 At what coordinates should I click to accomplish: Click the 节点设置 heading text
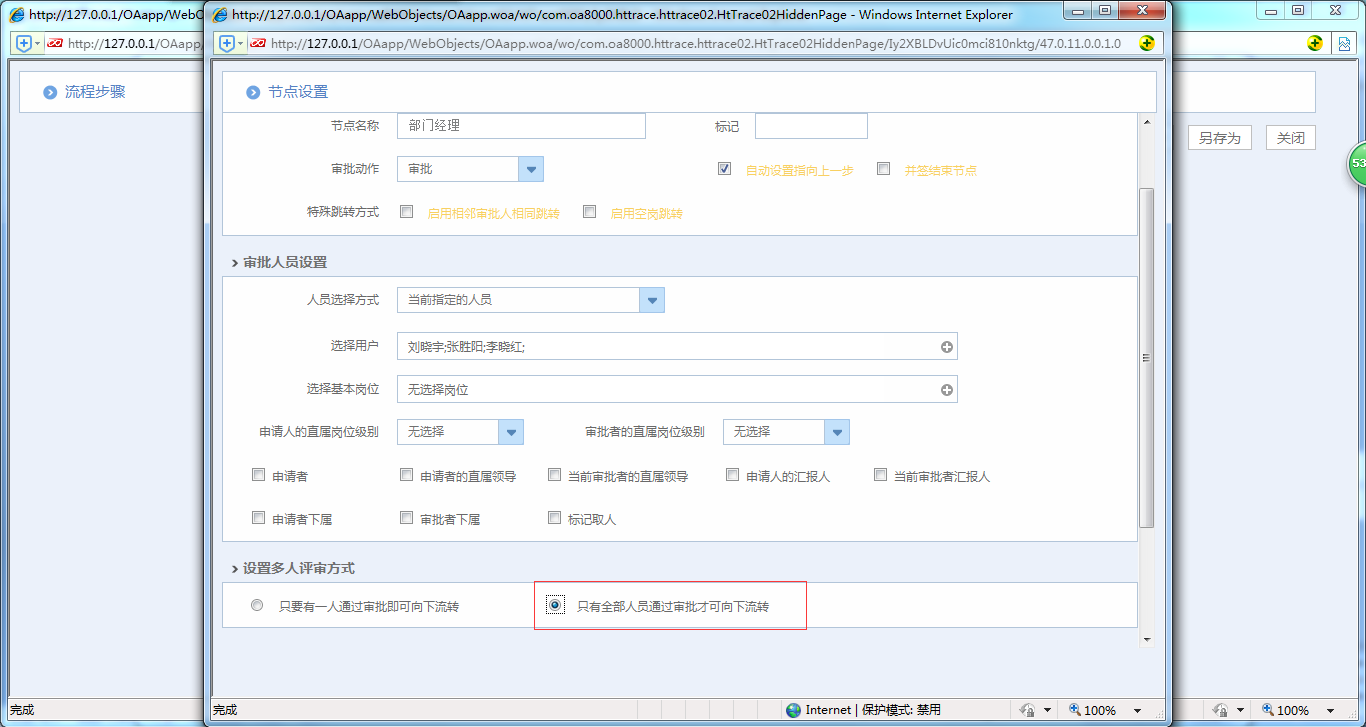(x=298, y=92)
